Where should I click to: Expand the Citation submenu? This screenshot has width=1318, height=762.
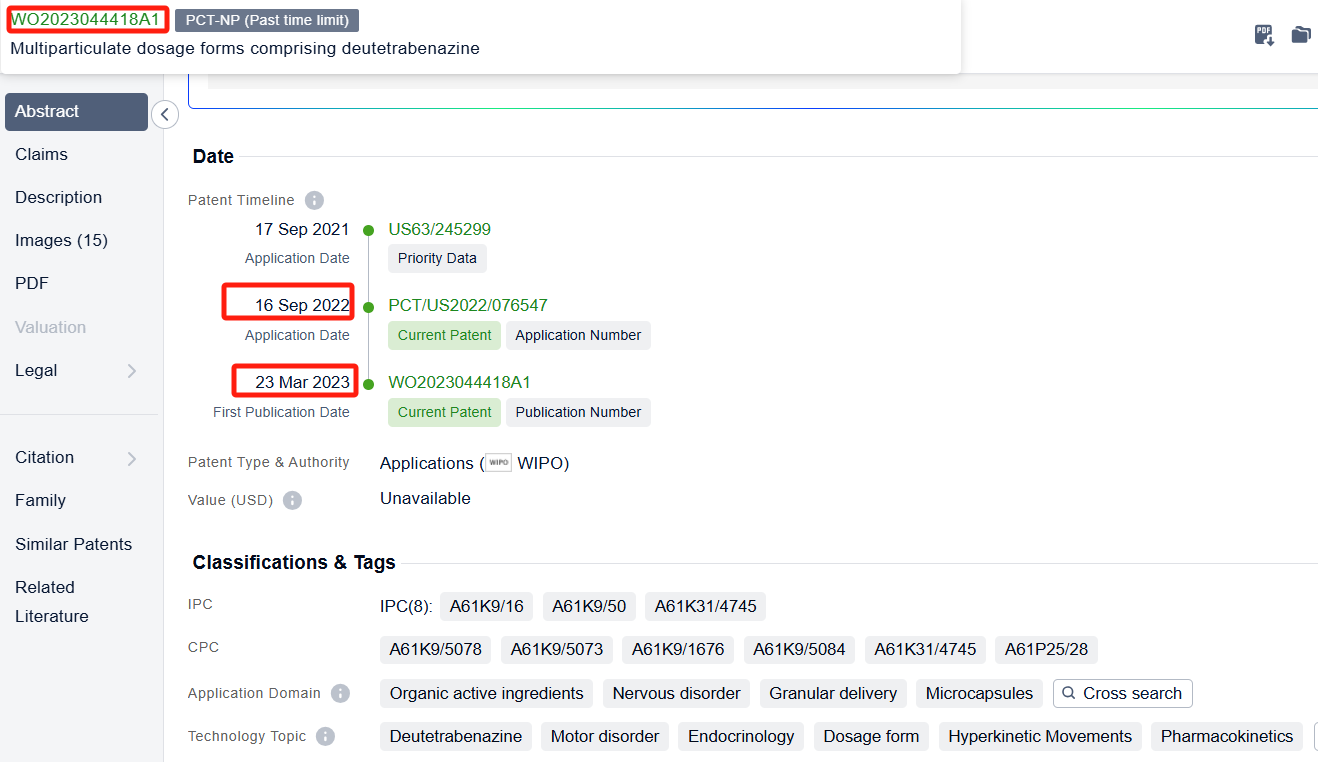[132, 458]
